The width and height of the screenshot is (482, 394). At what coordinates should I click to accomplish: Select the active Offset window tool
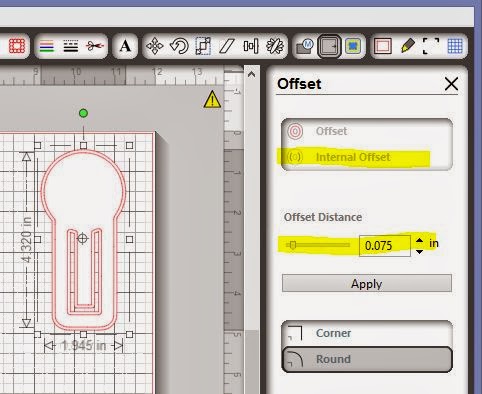coord(329,46)
